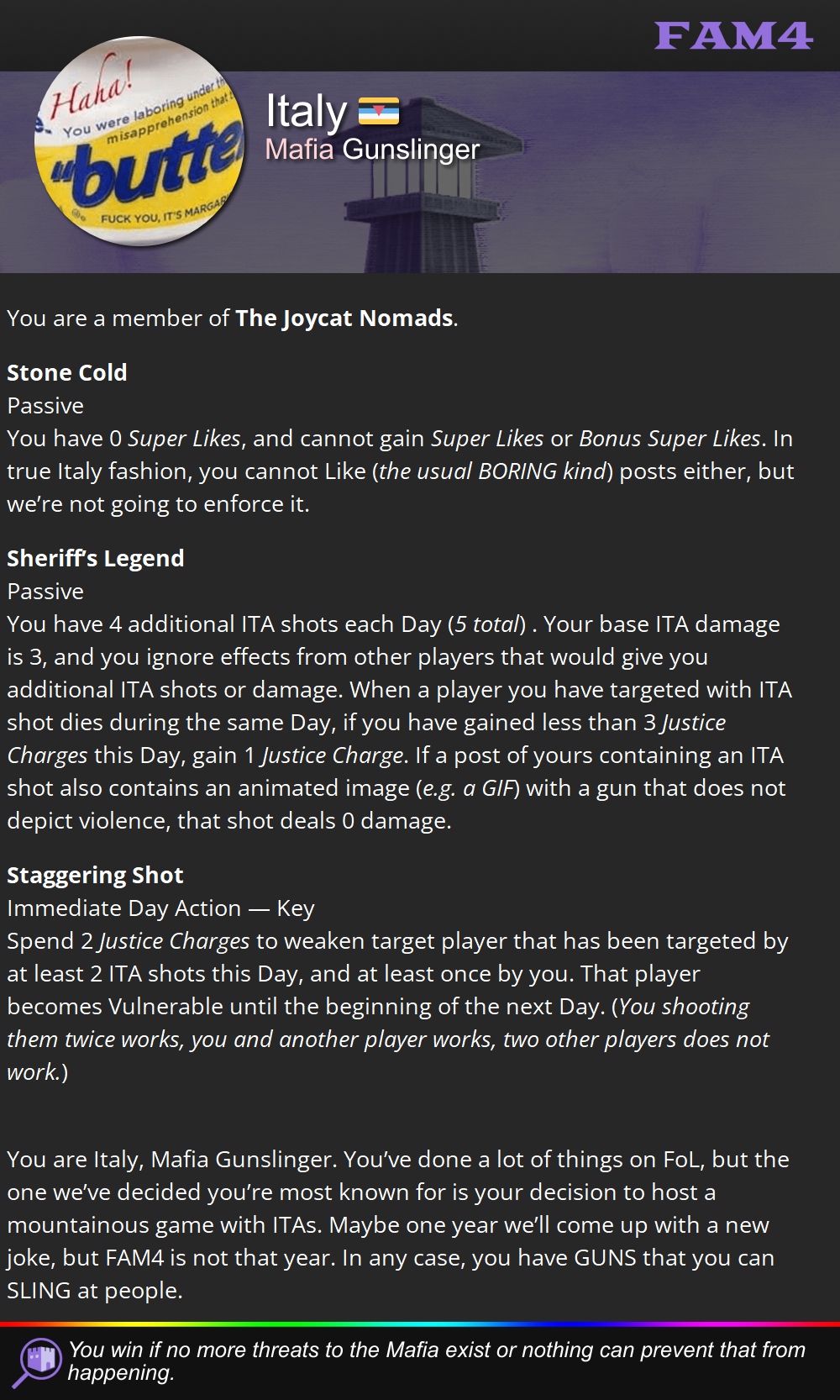
Task: Click The Joycat Nomads faction name
Action: pyautogui.click(x=344, y=318)
